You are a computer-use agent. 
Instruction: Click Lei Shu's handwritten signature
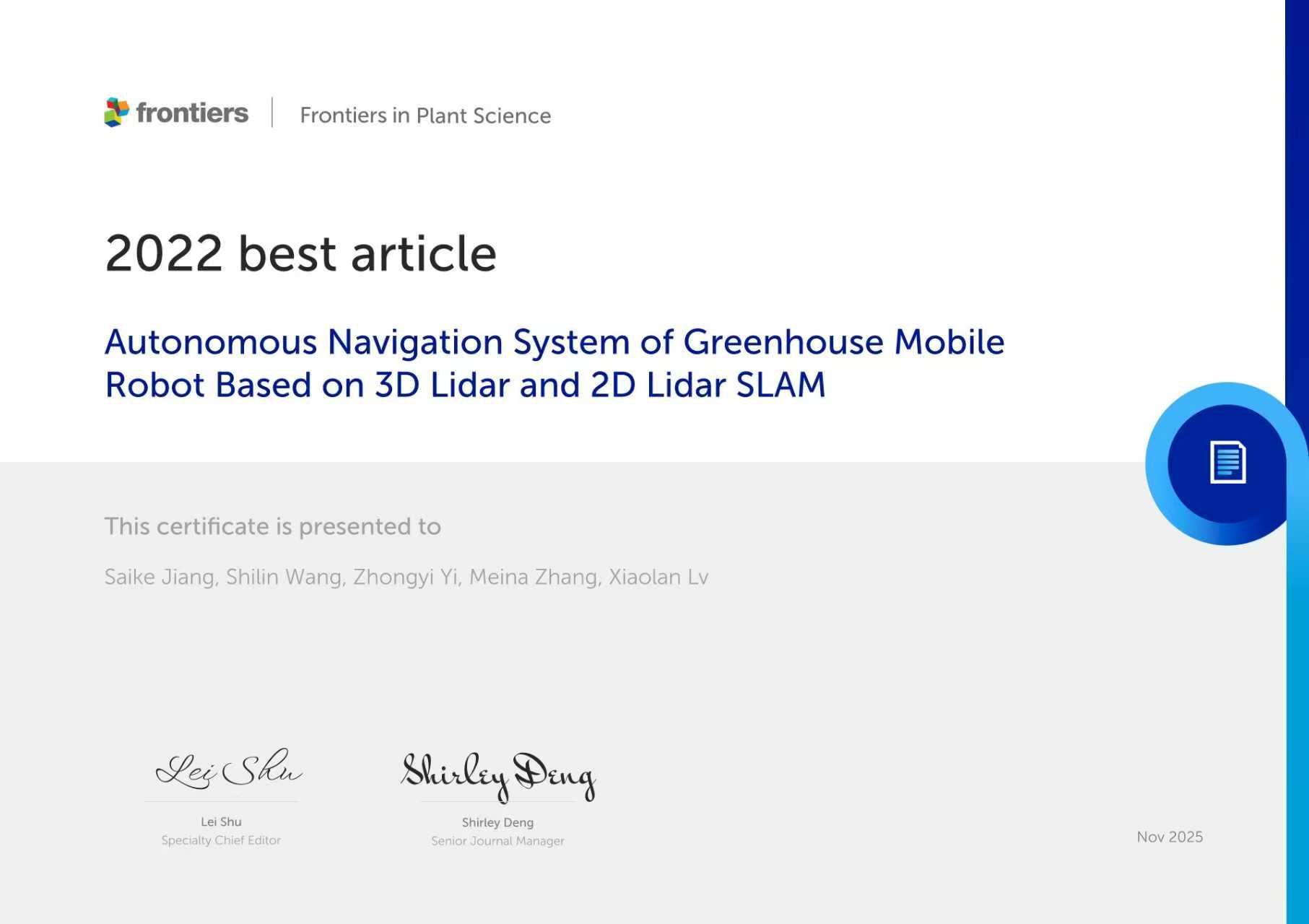(229, 770)
